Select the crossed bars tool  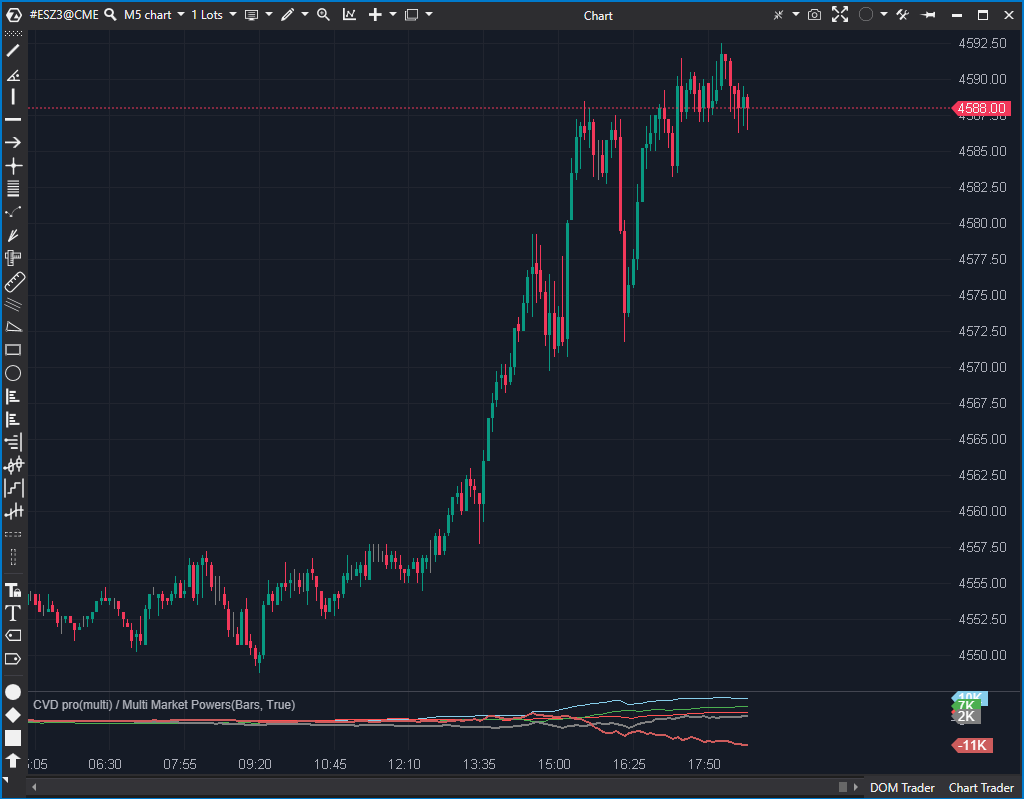pyautogui.click(x=14, y=511)
